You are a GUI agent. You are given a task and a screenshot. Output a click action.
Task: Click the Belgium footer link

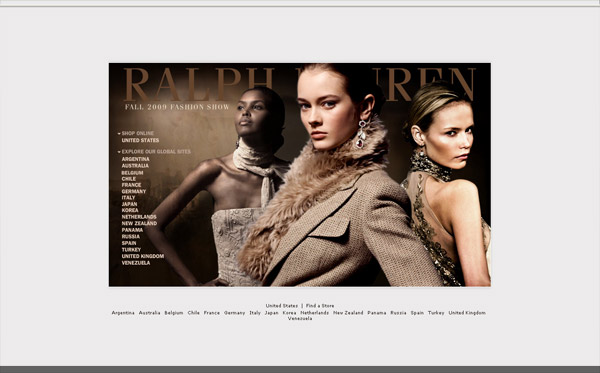tap(174, 313)
